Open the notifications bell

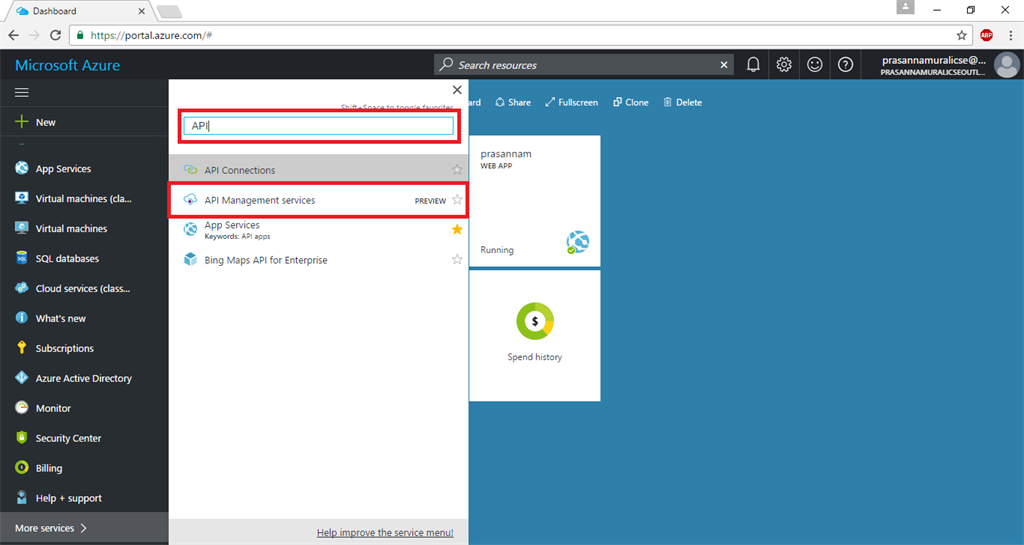[753, 65]
